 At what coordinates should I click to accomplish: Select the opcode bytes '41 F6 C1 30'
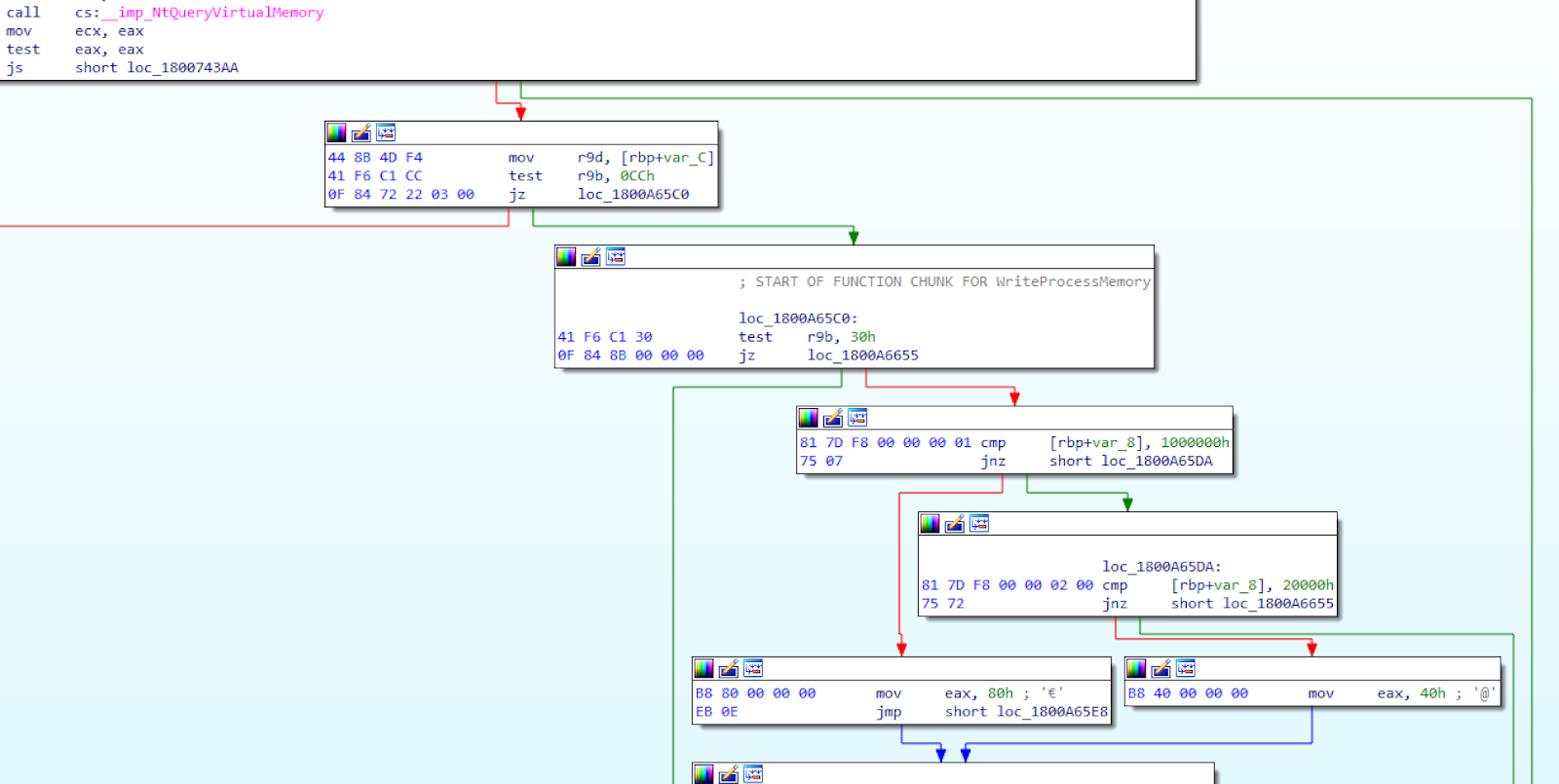(605, 337)
